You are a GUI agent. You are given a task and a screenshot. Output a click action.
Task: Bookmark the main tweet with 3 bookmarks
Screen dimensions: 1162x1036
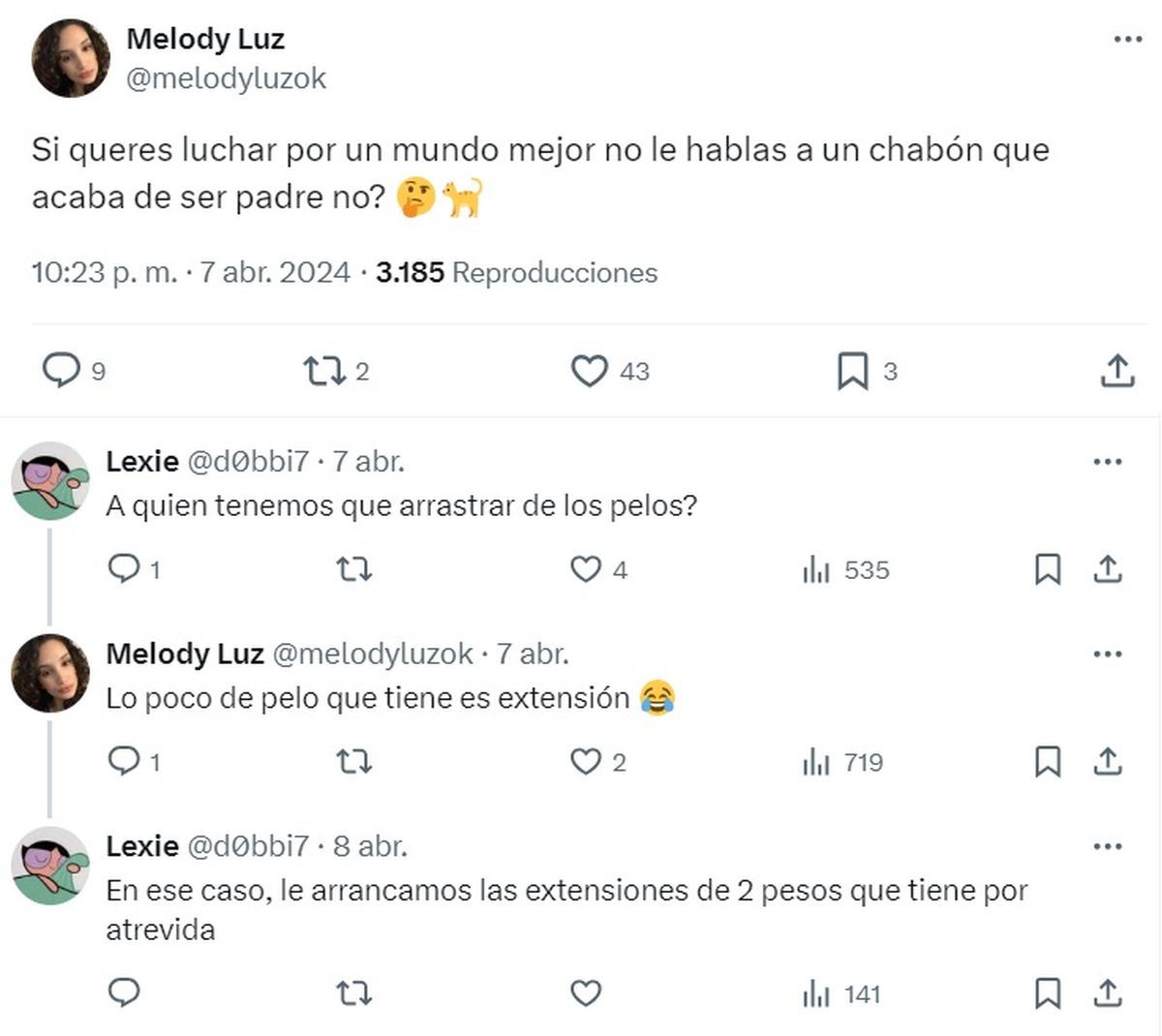coord(852,371)
